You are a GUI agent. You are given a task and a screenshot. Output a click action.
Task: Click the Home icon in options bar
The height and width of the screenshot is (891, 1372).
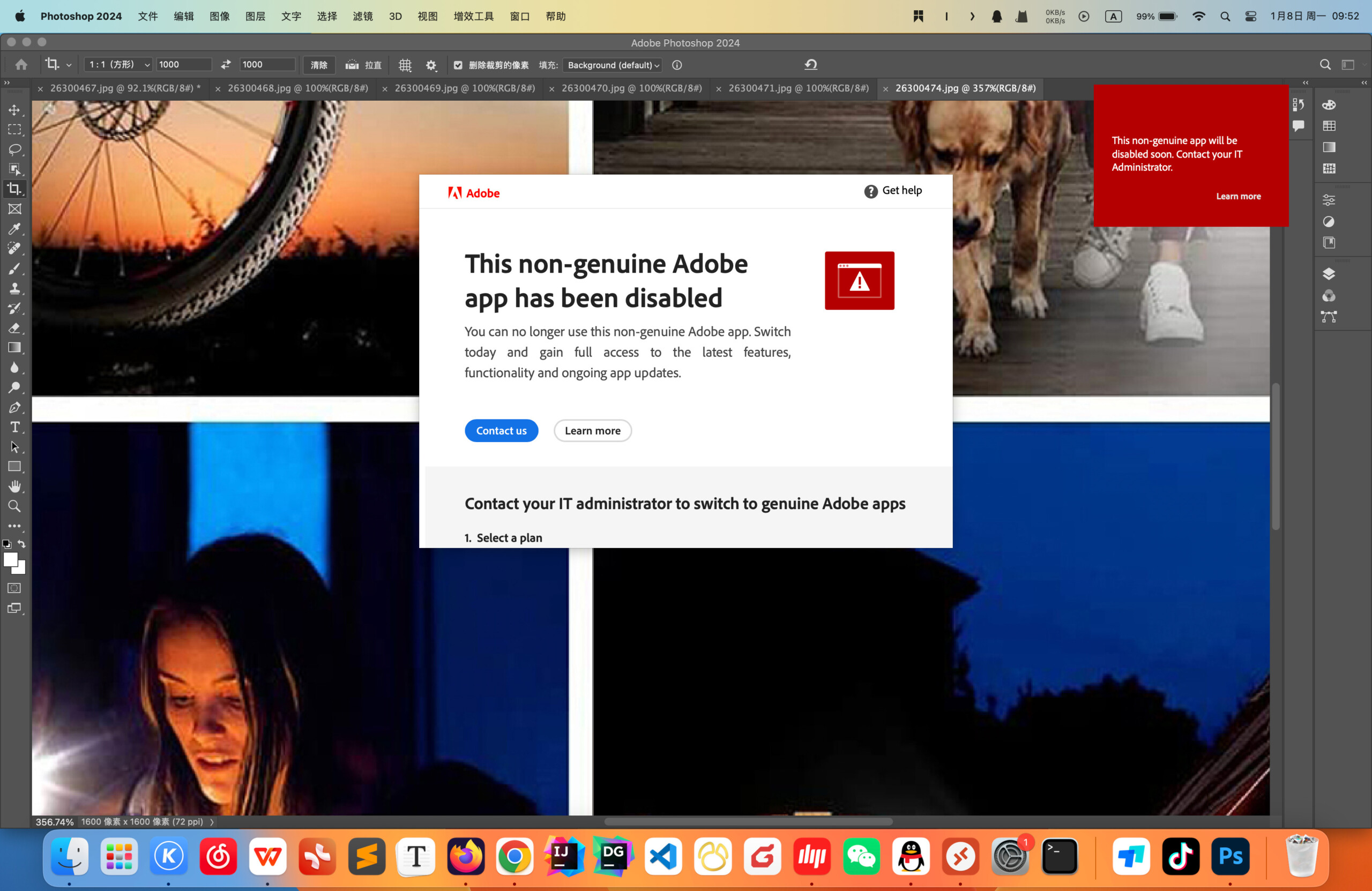(21, 64)
